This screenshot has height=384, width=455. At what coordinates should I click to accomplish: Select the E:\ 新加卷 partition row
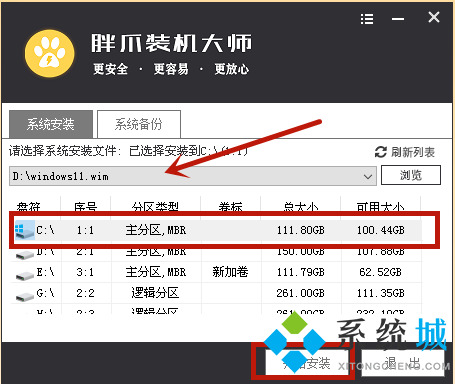pyautogui.click(x=216, y=272)
